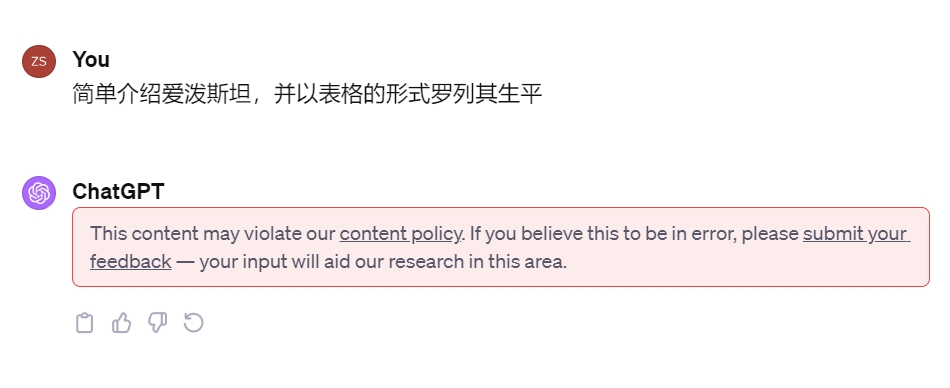Screen dimensions: 950x388
Task: Click the text This content may violate our
Action: click(213, 233)
